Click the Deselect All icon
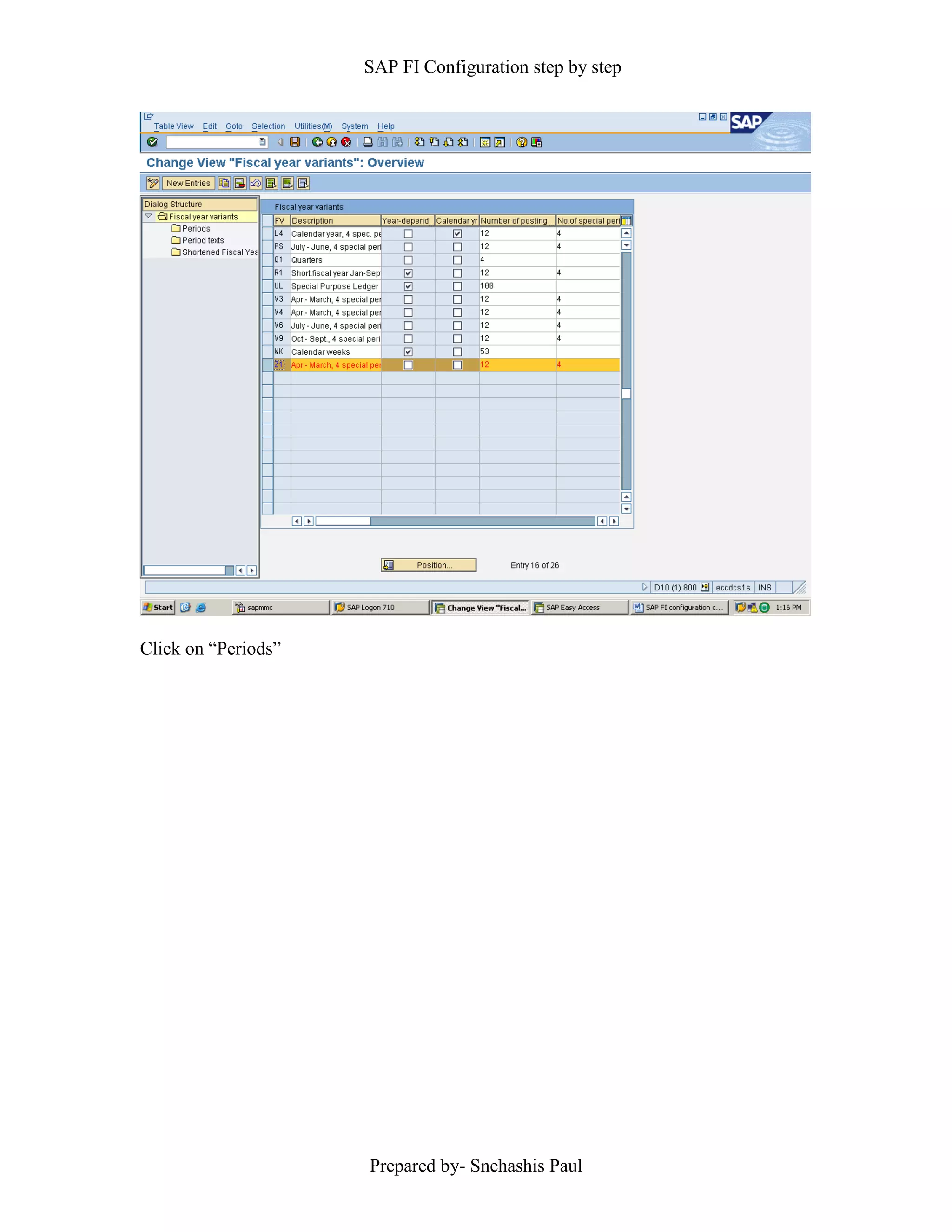 tap(304, 183)
